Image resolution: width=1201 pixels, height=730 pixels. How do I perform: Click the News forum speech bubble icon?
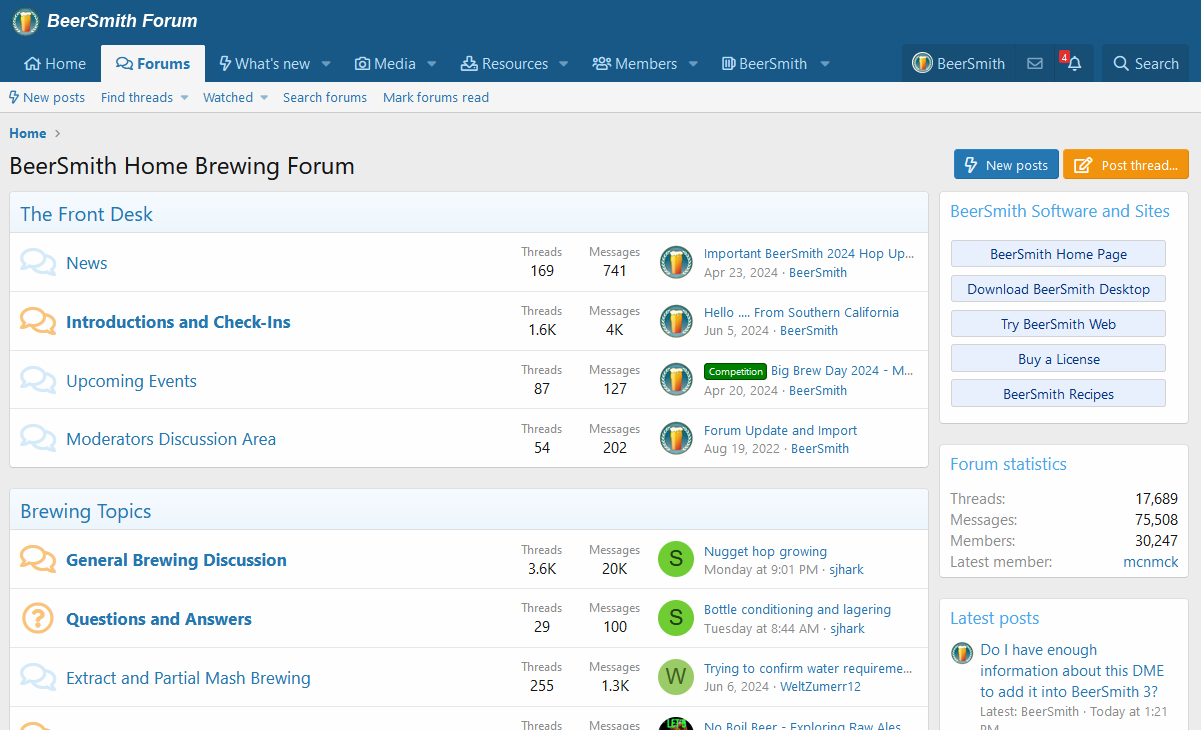38,263
